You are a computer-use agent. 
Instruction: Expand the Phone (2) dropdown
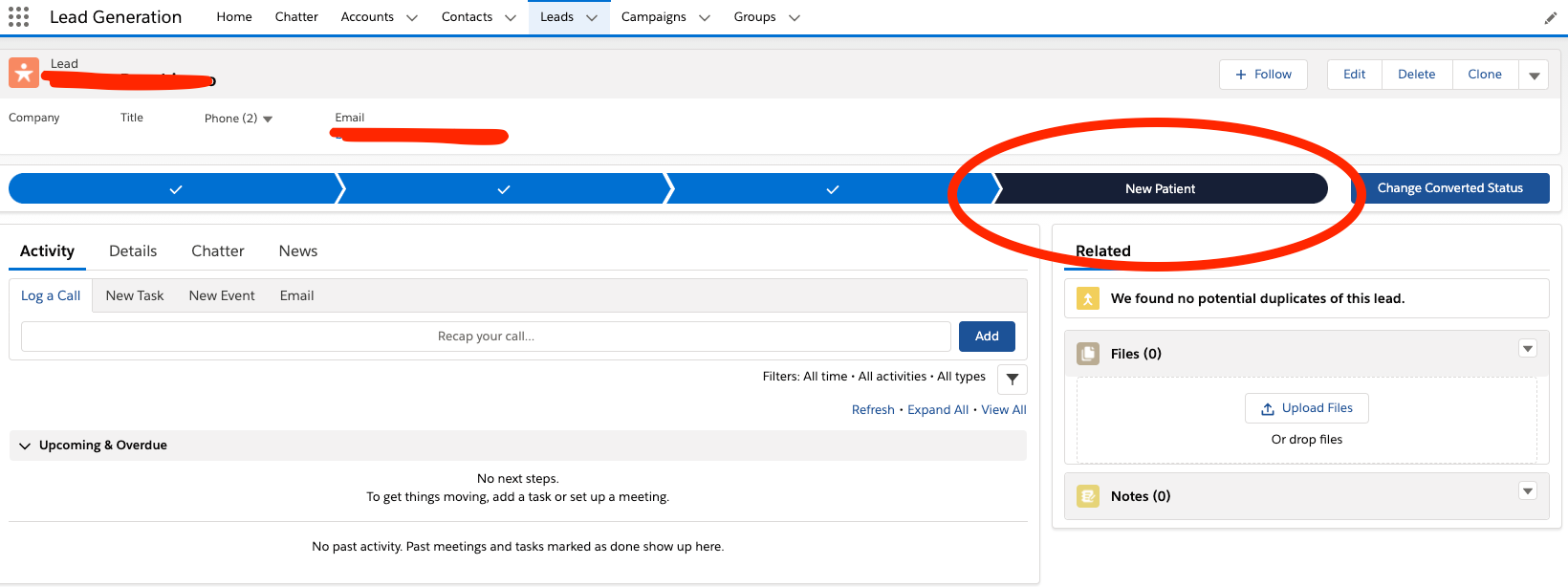tap(268, 119)
